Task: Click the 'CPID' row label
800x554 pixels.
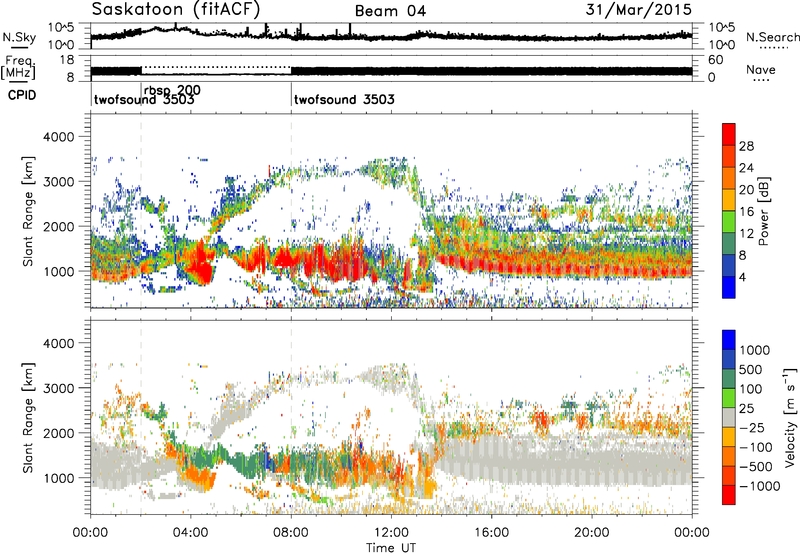Action: point(22,95)
